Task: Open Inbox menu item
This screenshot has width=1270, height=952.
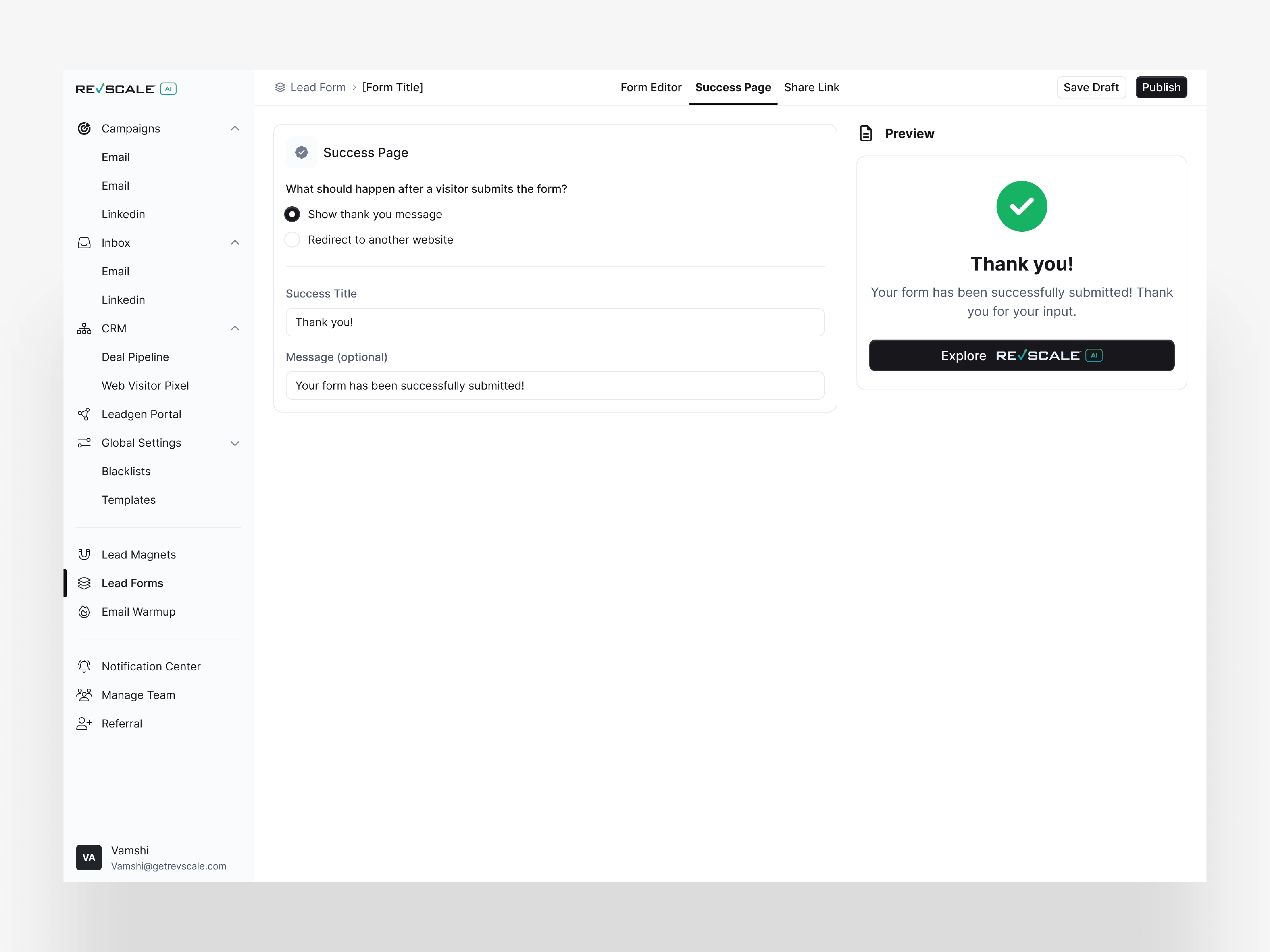Action: click(115, 243)
